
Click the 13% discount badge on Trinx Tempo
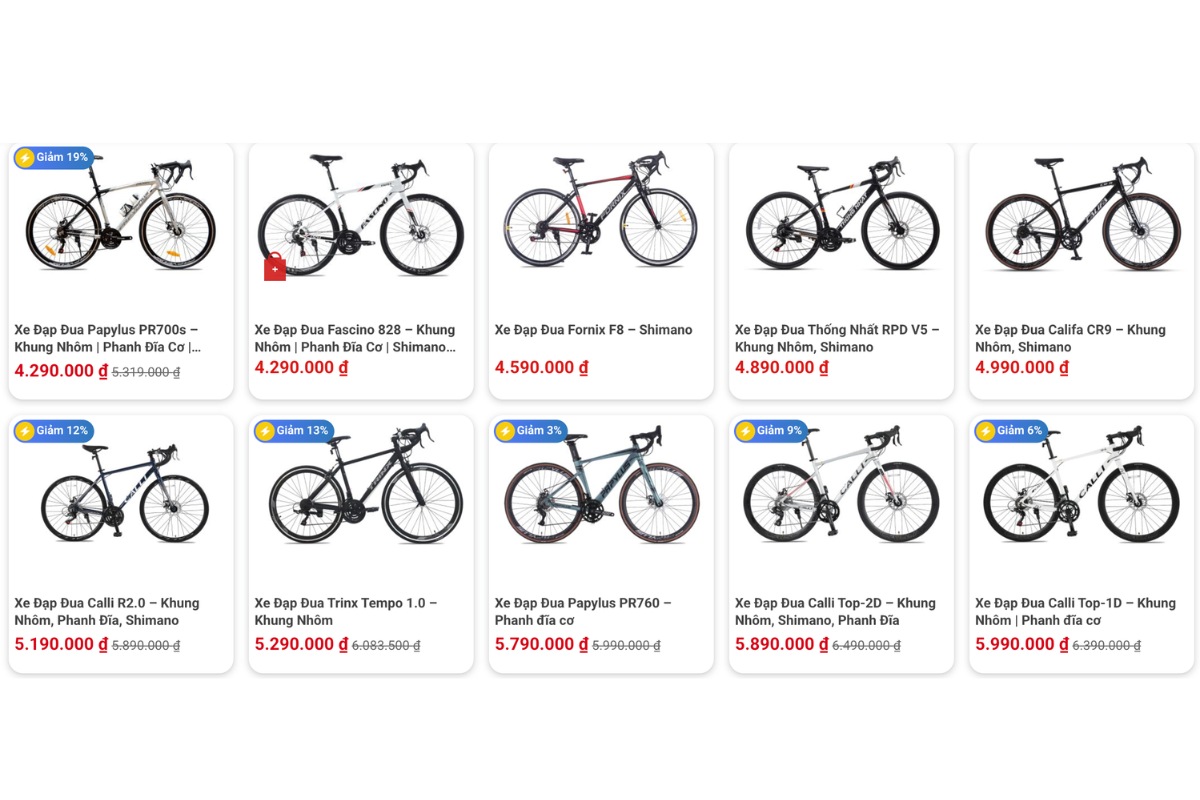(x=293, y=431)
